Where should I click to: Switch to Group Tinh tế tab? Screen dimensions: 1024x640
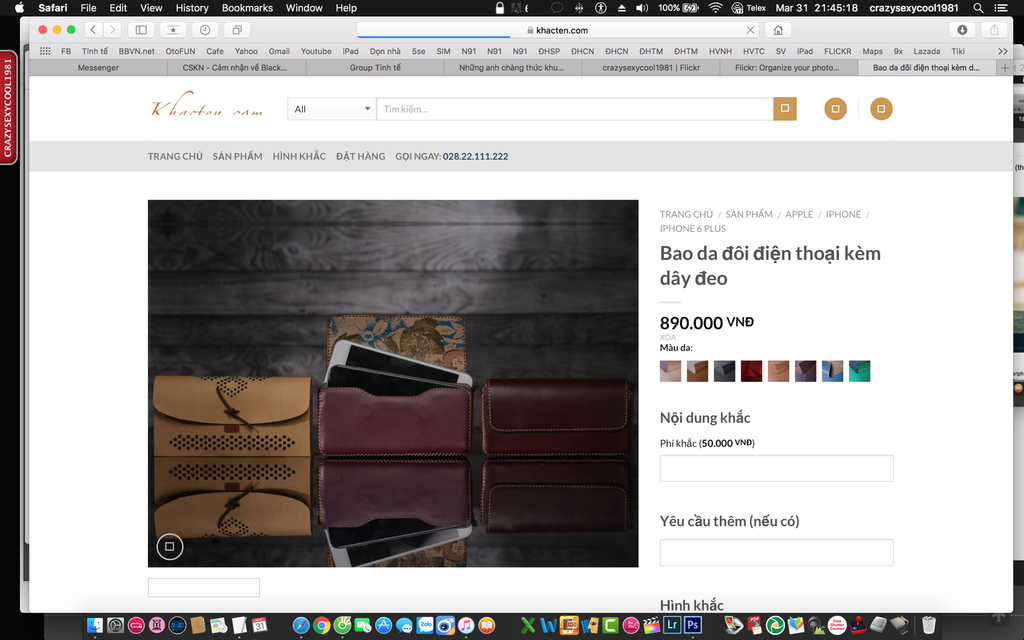[x=375, y=67]
